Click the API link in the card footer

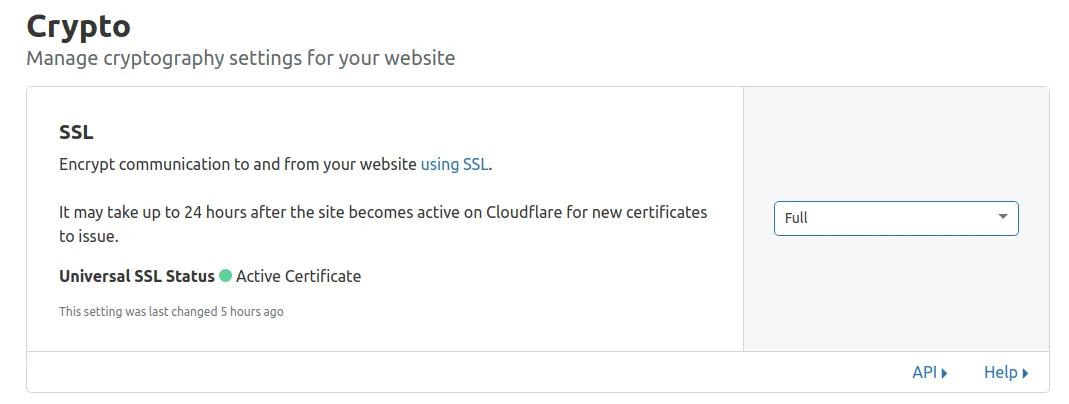[x=924, y=372]
